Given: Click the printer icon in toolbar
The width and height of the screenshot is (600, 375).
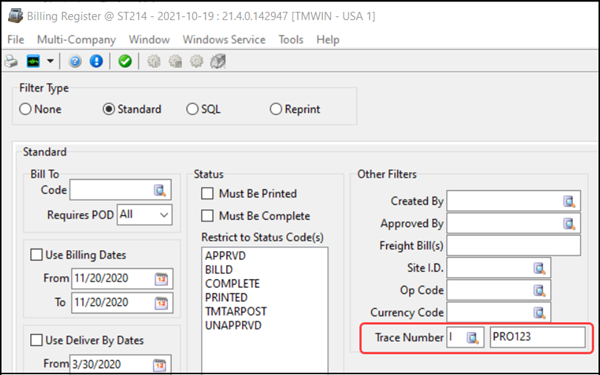Looking at the screenshot, I should click(x=11, y=61).
